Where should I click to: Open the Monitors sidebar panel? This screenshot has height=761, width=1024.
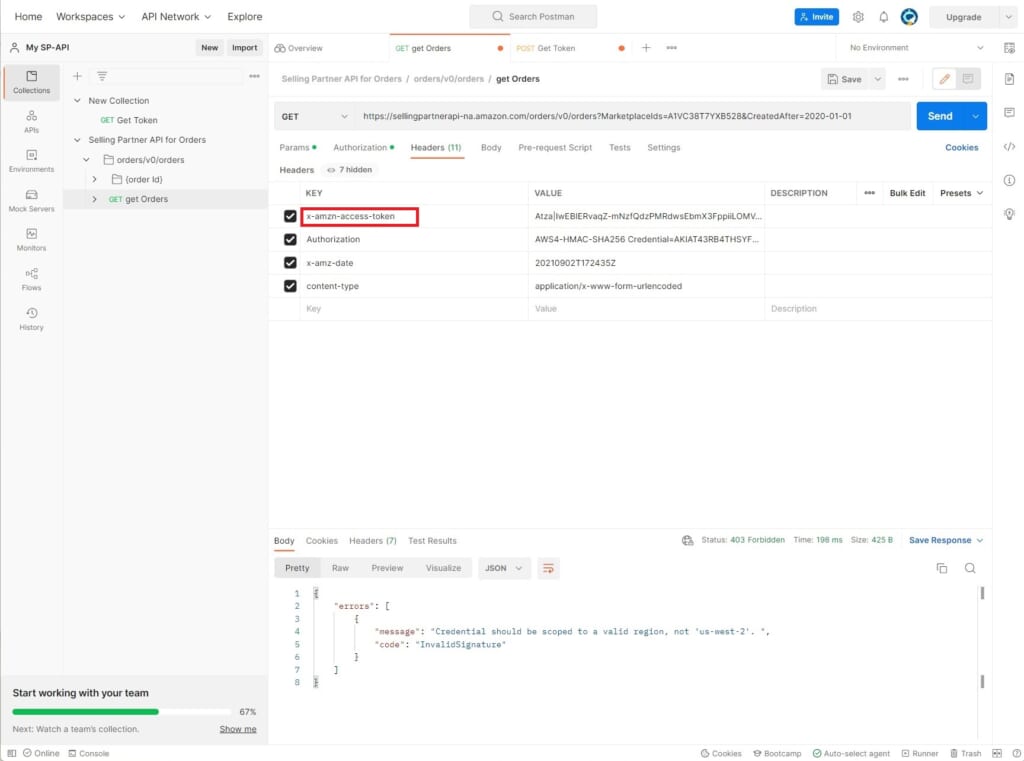31,240
